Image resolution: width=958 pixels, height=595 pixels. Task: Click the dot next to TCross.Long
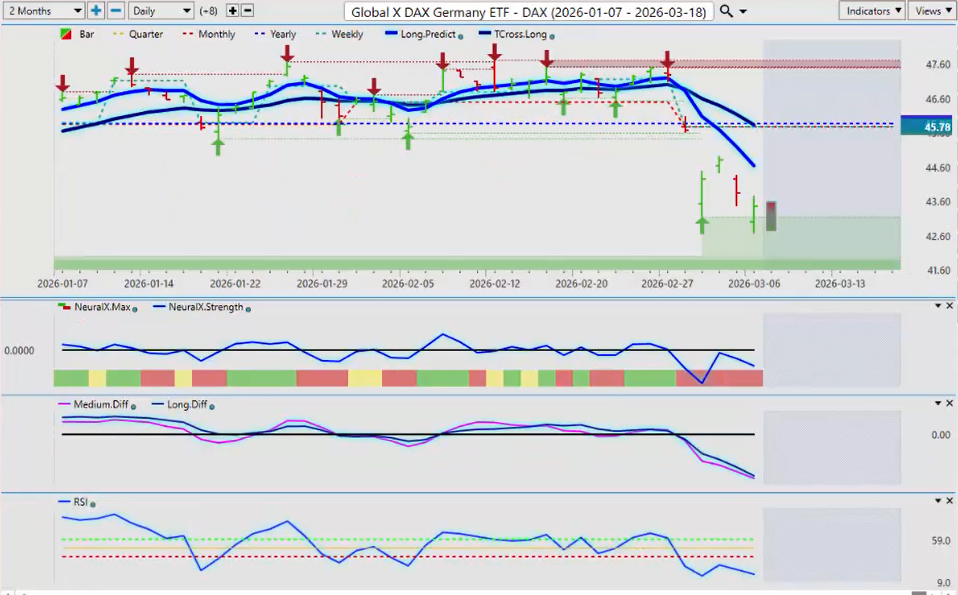click(x=552, y=37)
